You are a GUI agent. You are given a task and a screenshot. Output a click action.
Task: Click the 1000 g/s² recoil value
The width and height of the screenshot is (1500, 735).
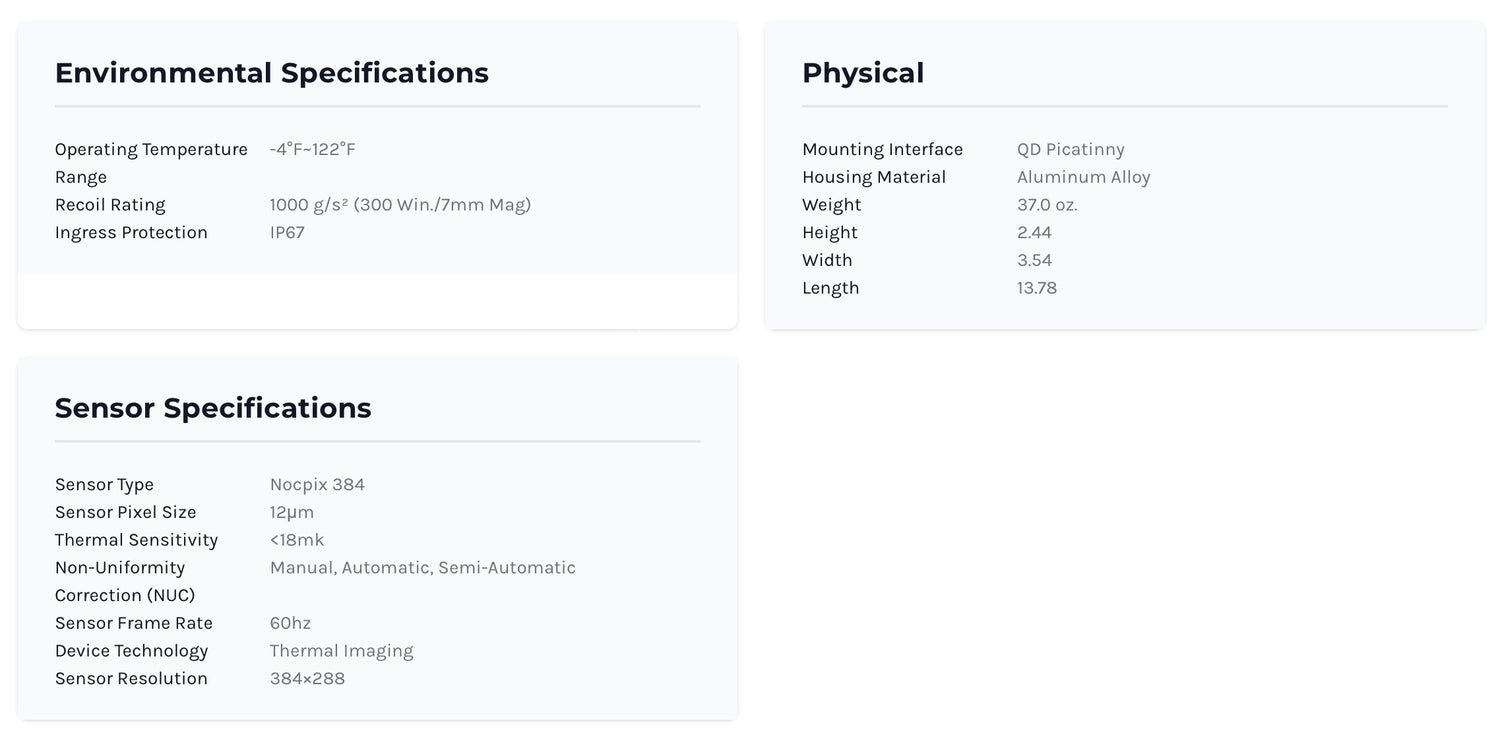(400, 205)
